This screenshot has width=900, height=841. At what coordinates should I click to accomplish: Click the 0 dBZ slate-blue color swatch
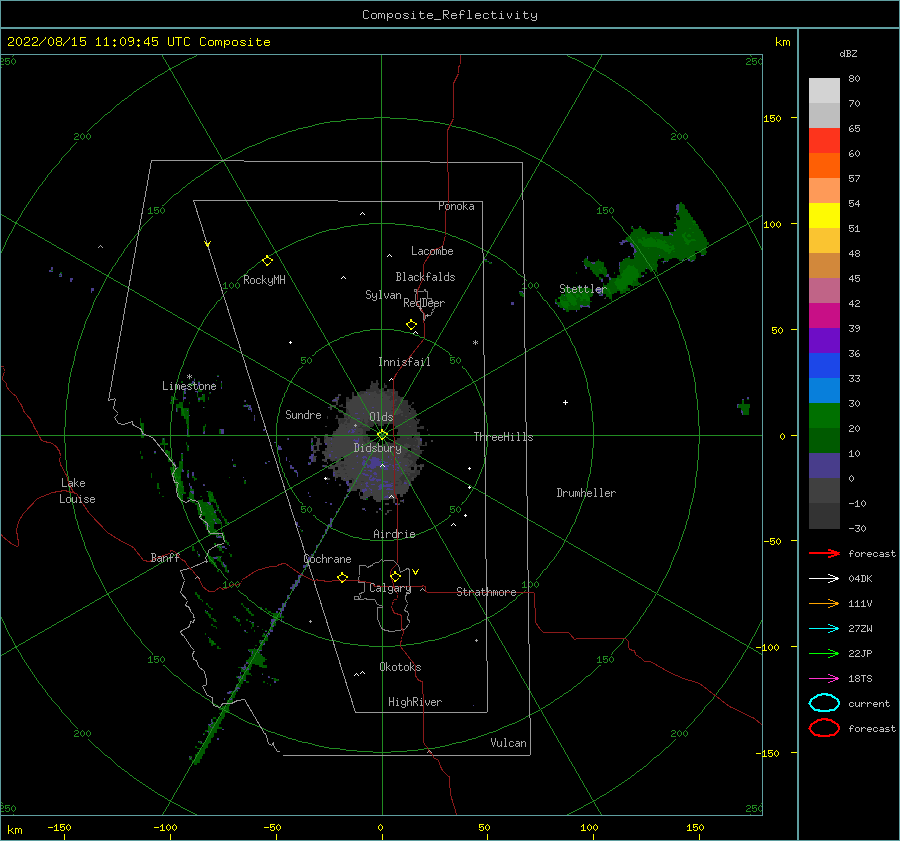[824, 466]
